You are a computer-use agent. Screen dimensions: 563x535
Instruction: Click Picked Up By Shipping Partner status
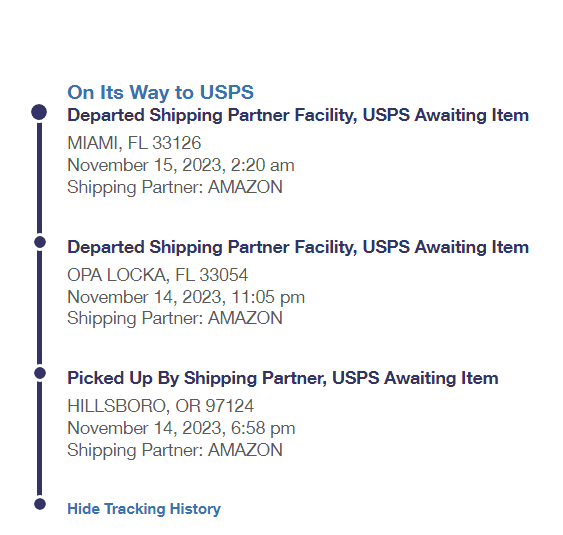pos(283,378)
